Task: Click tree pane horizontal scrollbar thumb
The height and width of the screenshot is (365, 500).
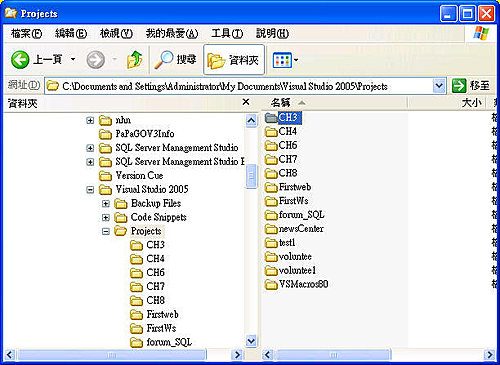Action: [111, 355]
